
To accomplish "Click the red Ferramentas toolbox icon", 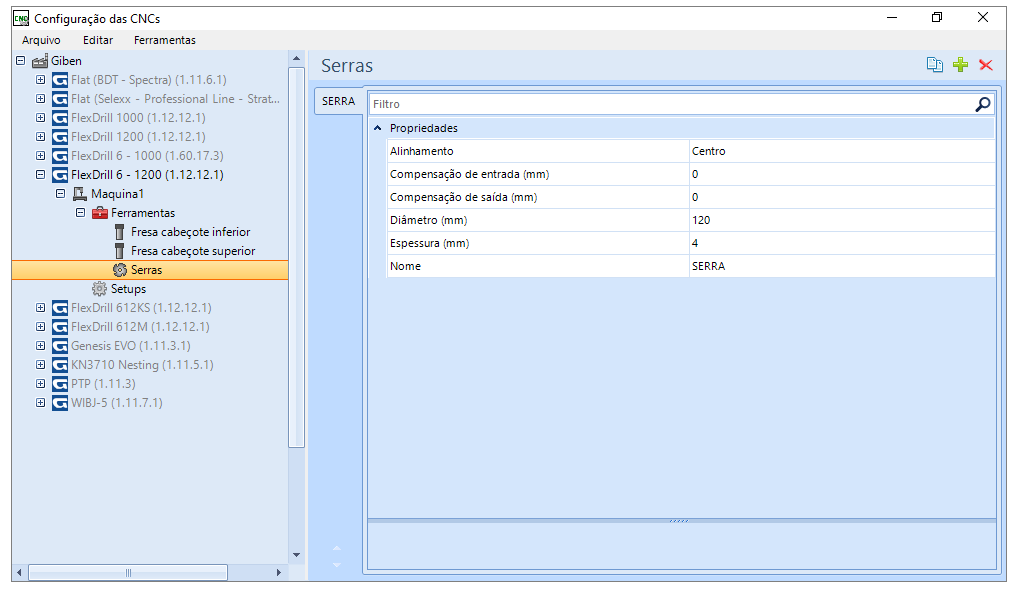I will click(x=99, y=212).
